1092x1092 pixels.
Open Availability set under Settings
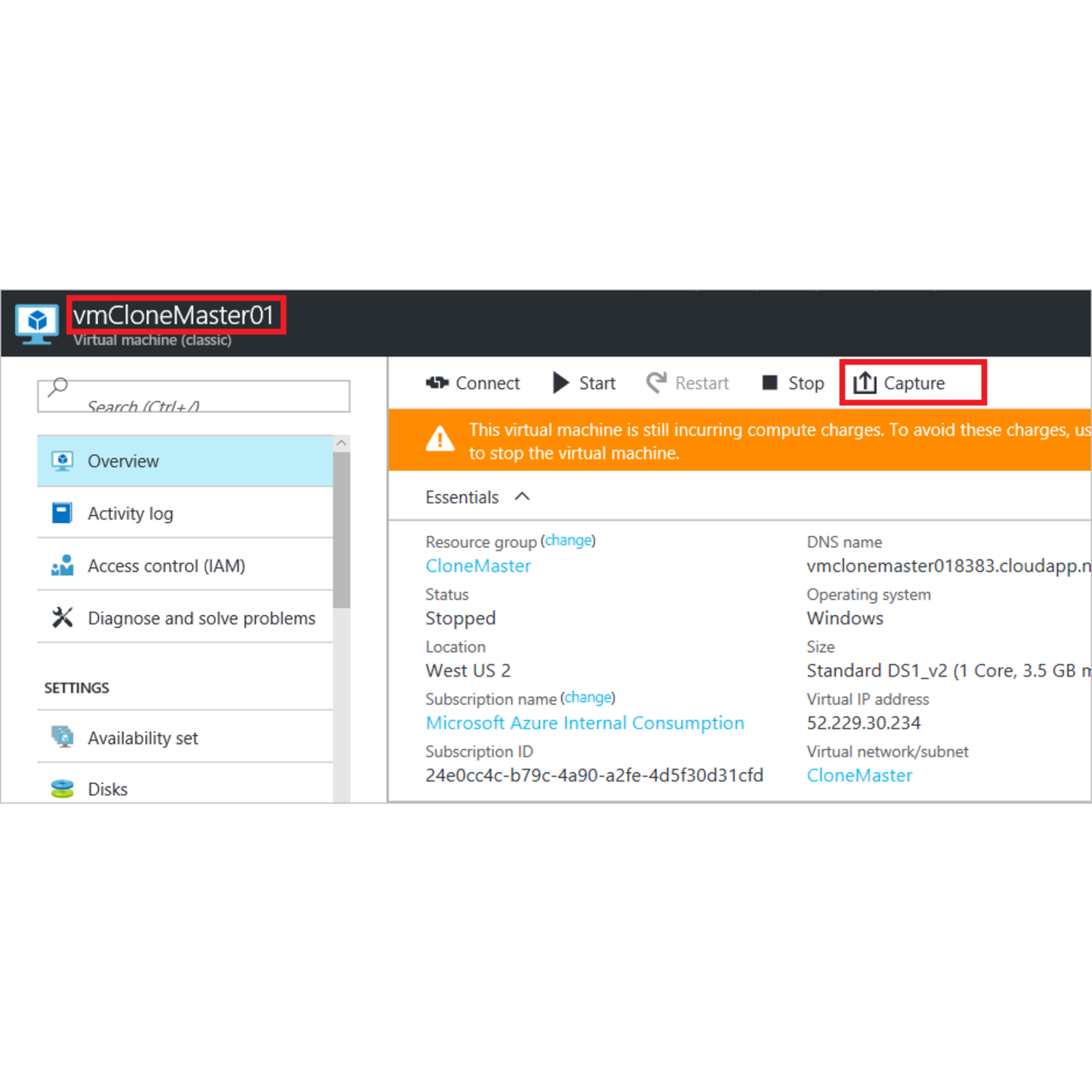[142, 738]
